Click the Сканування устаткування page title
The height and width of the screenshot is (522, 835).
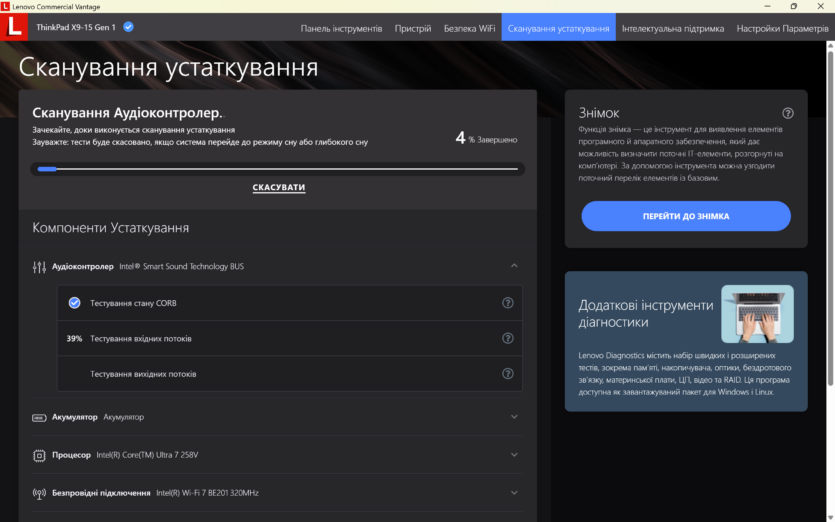[x=168, y=68]
